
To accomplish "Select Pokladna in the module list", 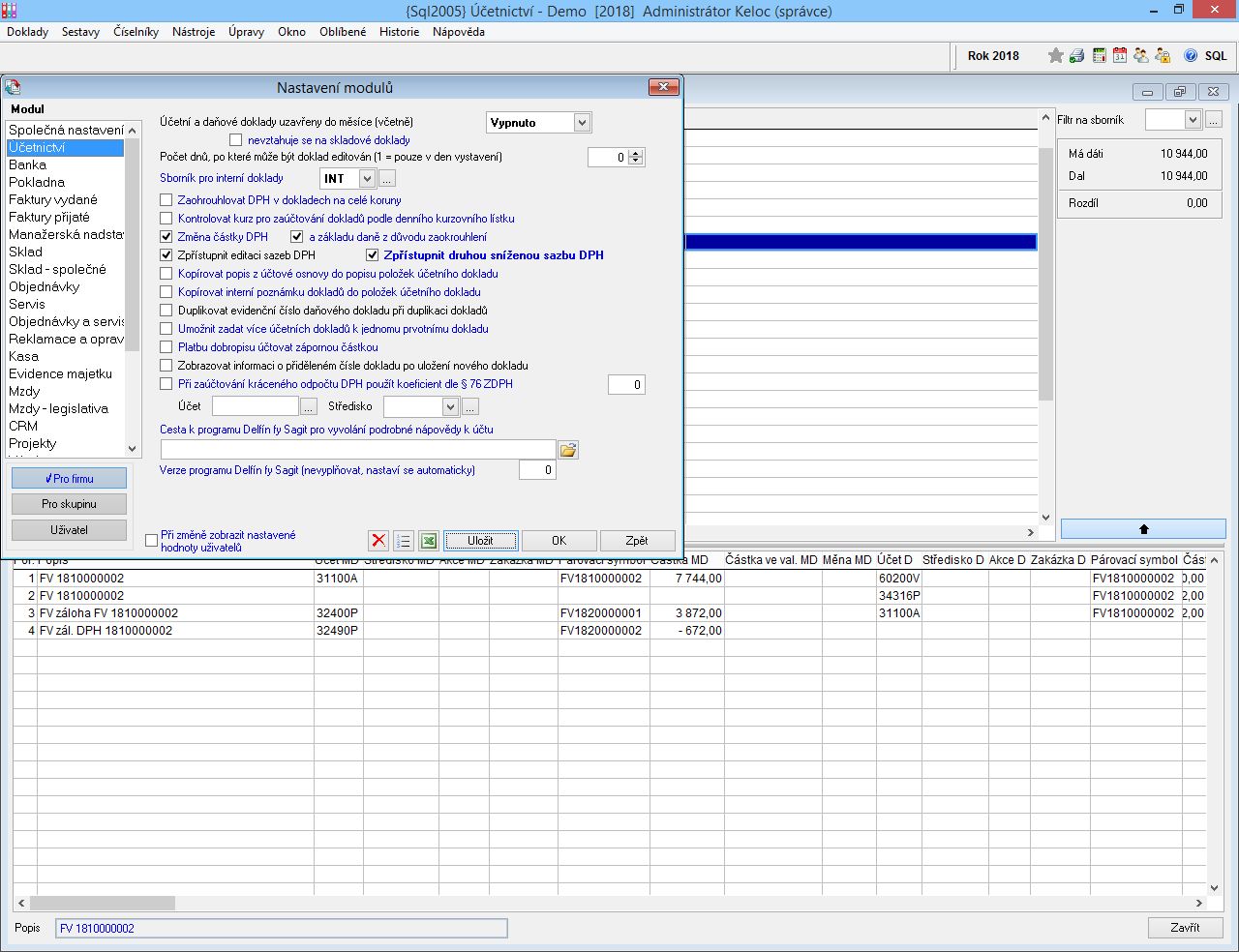I will tap(65, 182).
